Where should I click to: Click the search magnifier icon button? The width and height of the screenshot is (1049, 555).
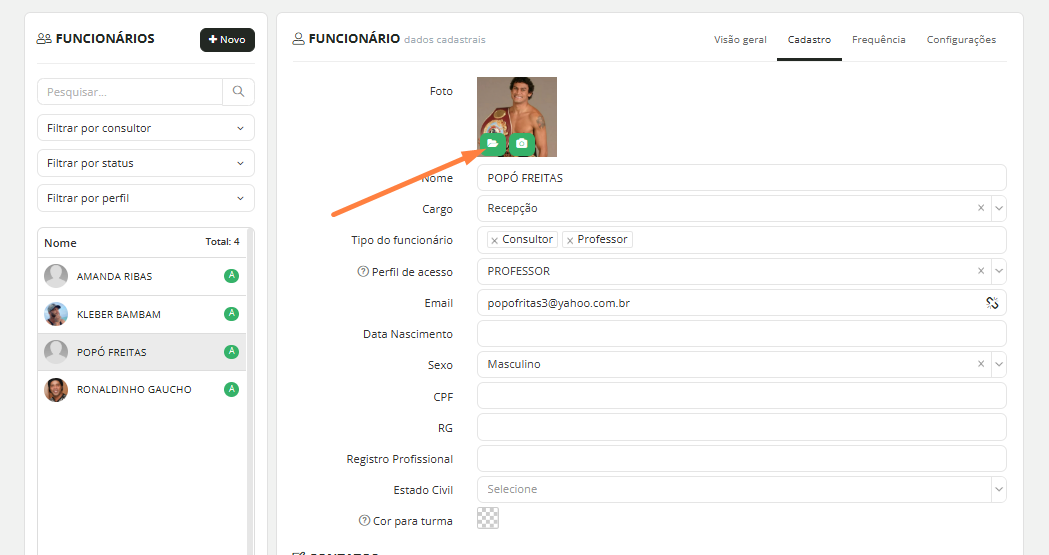pyautogui.click(x=238, y=92)
